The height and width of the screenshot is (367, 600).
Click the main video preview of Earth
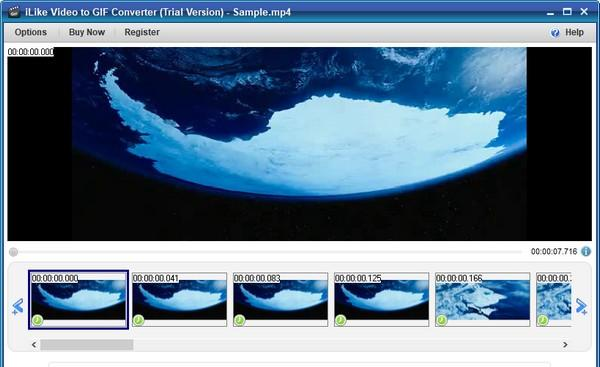[299, 144]
